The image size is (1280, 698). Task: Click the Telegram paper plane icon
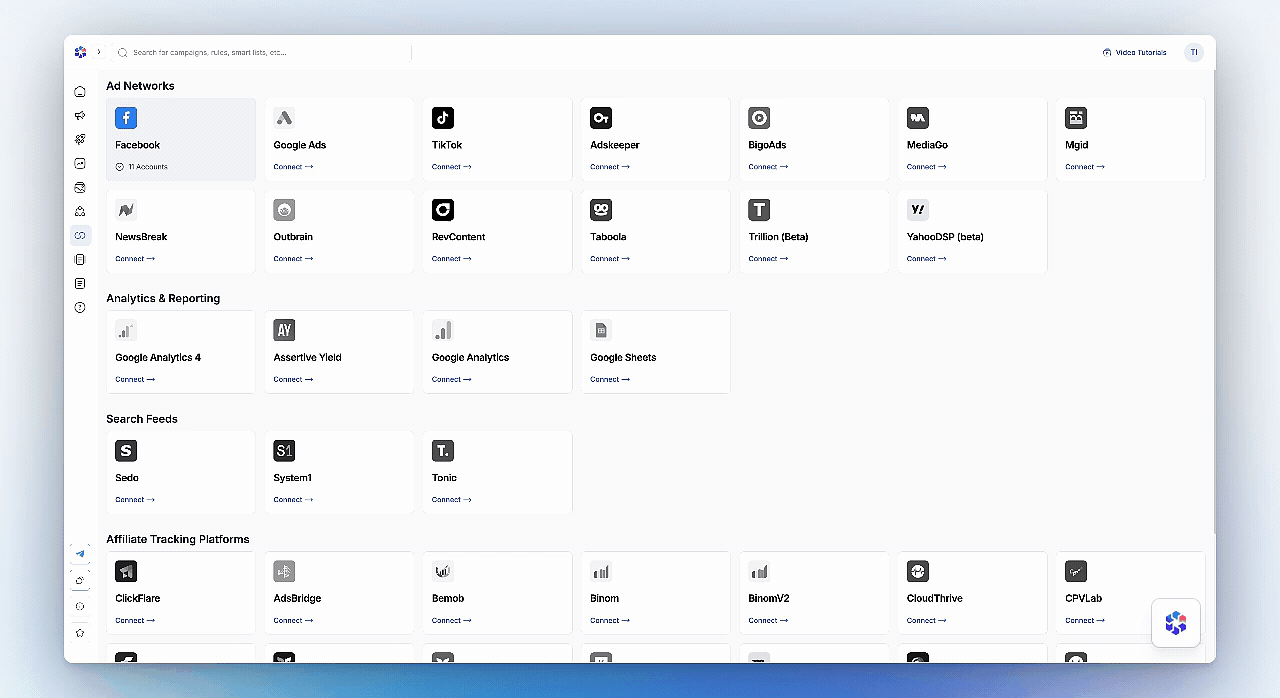(x=80, y=554)
